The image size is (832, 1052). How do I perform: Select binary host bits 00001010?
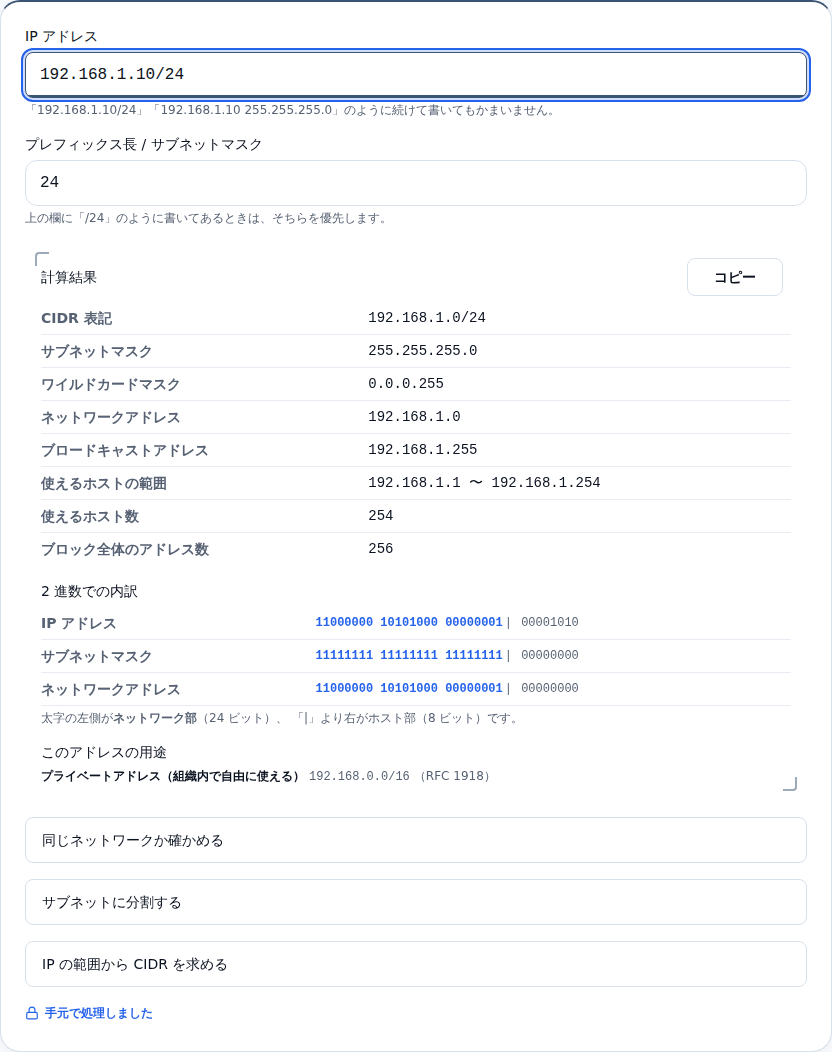tap(550, 622)
